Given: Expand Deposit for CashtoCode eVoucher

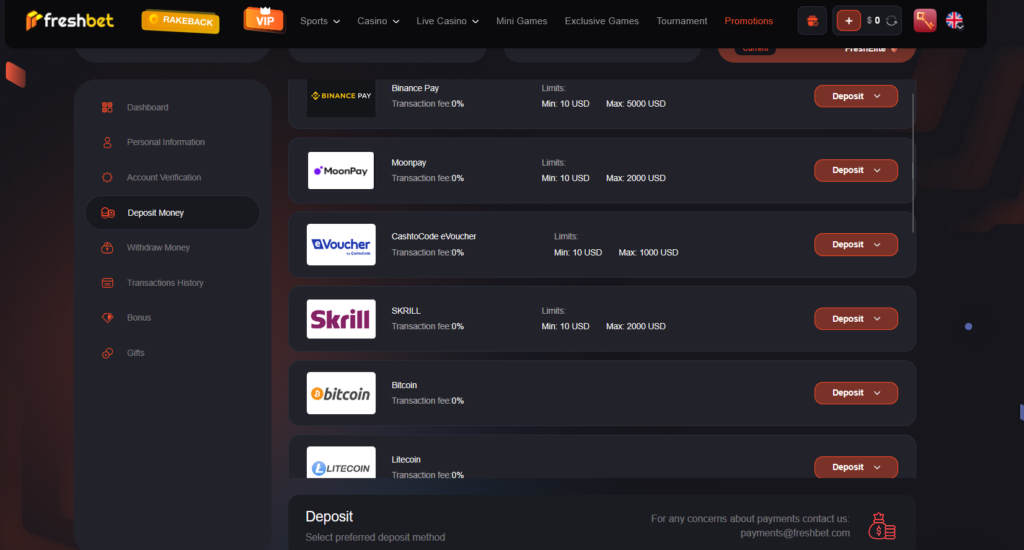Looking at the screenshot, I should tap(856, 244).
